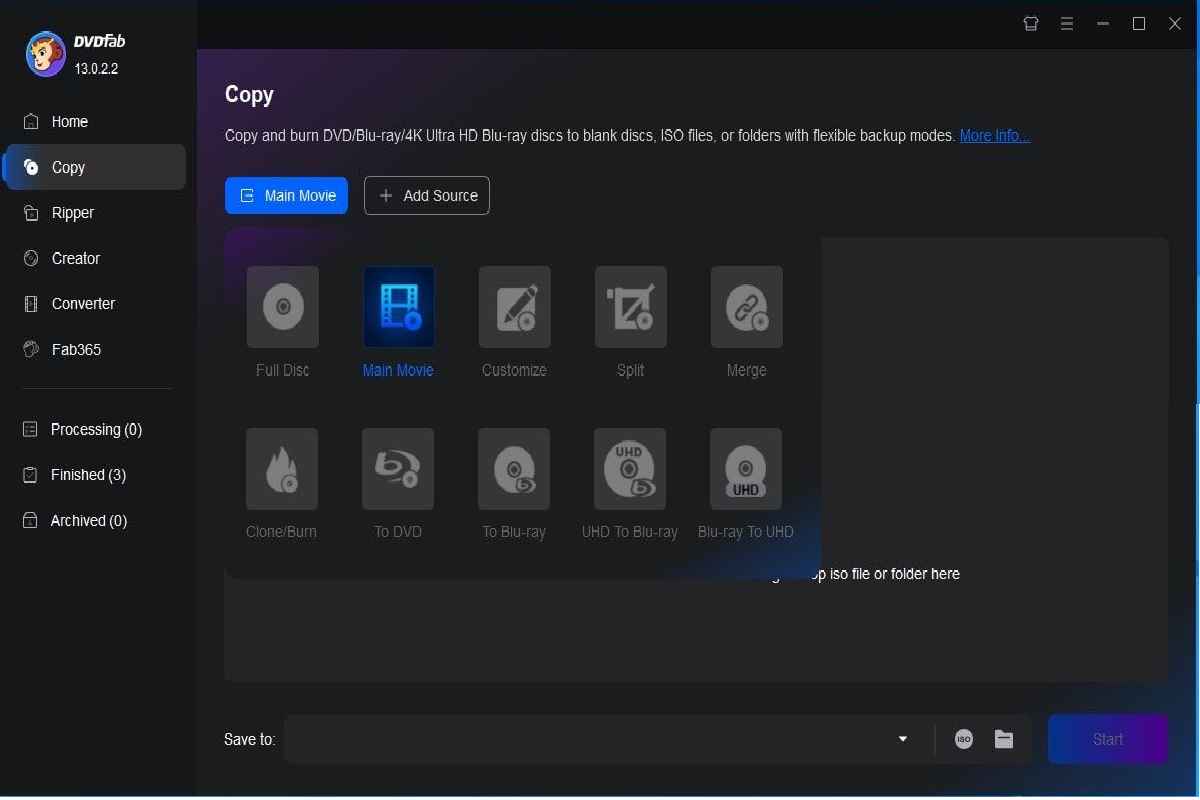This screenshot has height=800, width=1200.
Task: Go to Home in sidebar
Action: pyautogui.click(x=95, y=121)
